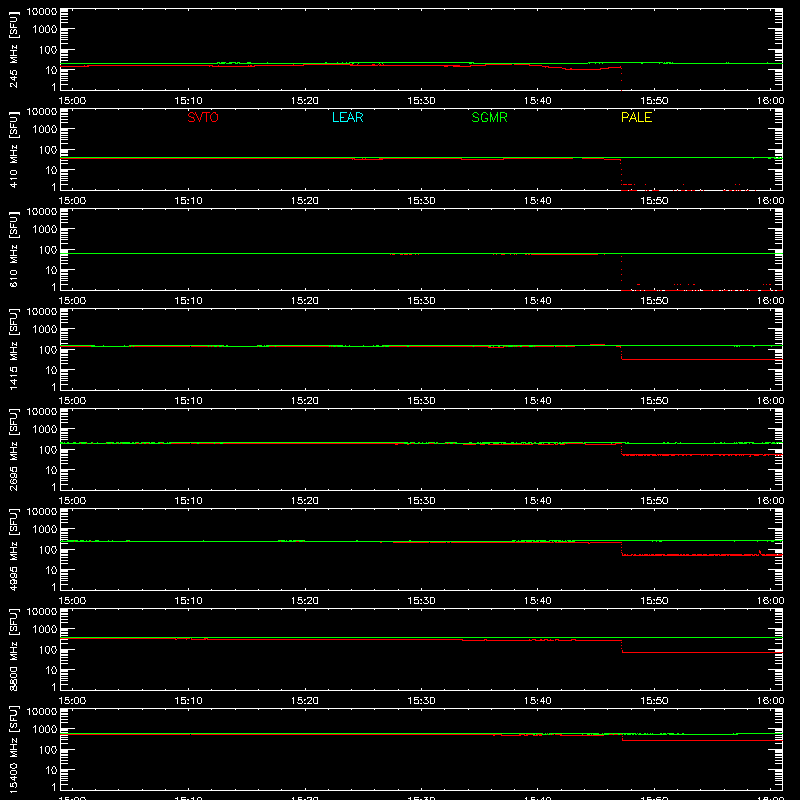Click the 10000 y-tick of 15400 MHz plot
The width and height of the screenshot is (800, 800).
[42, 712]
